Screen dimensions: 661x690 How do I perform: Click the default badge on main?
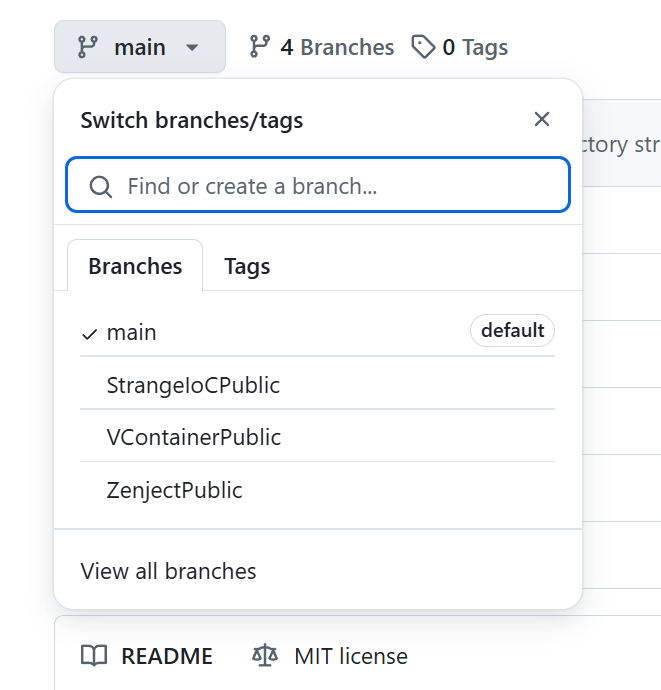click(512, 330)
